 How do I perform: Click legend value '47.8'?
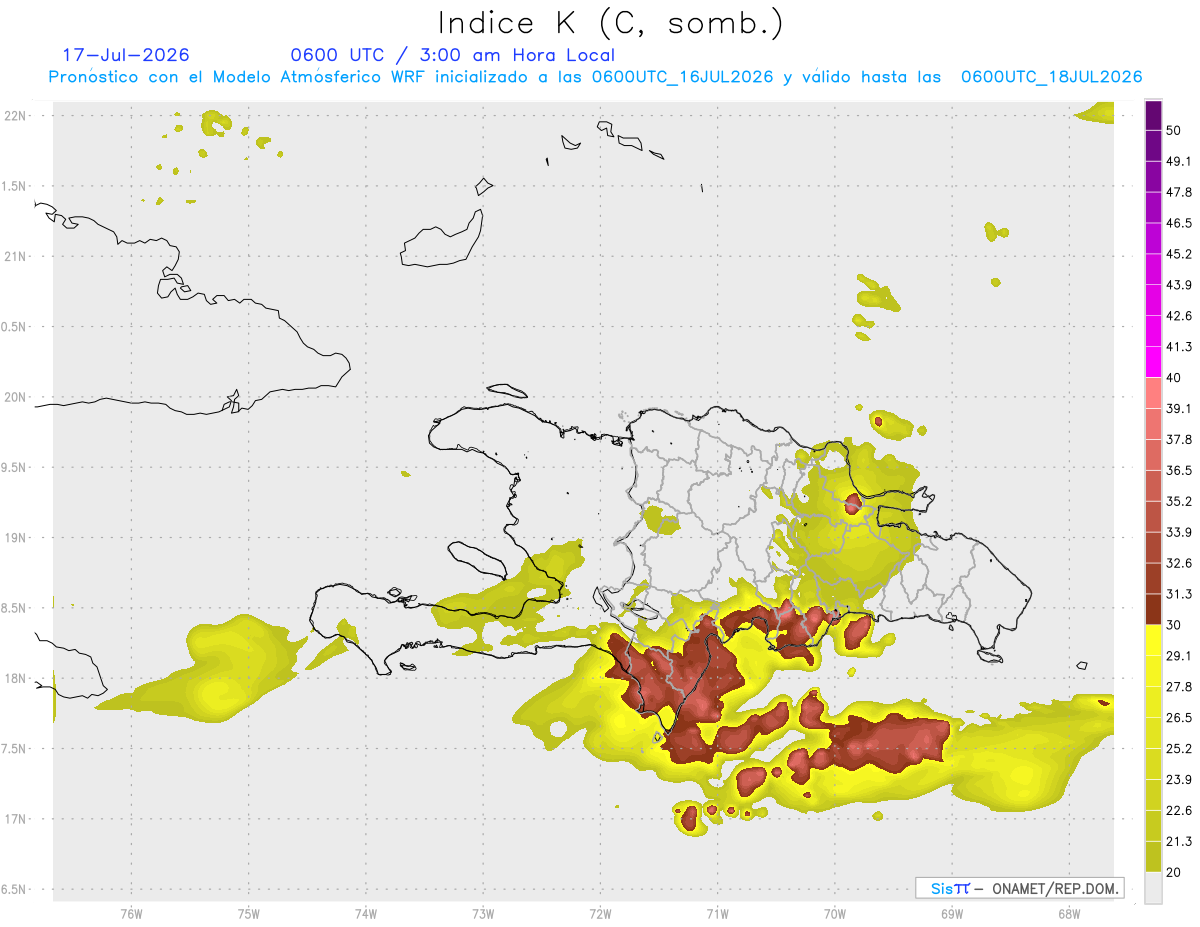(1179, 192)
